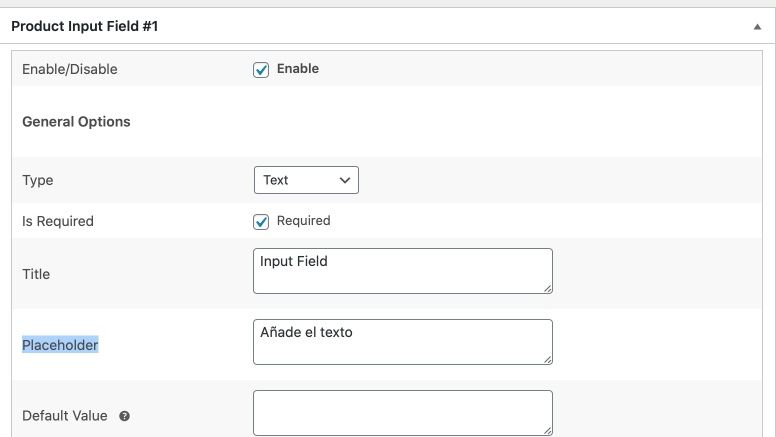
Task: Untick the Enable checkbox
Action: [x=261, y=70]
